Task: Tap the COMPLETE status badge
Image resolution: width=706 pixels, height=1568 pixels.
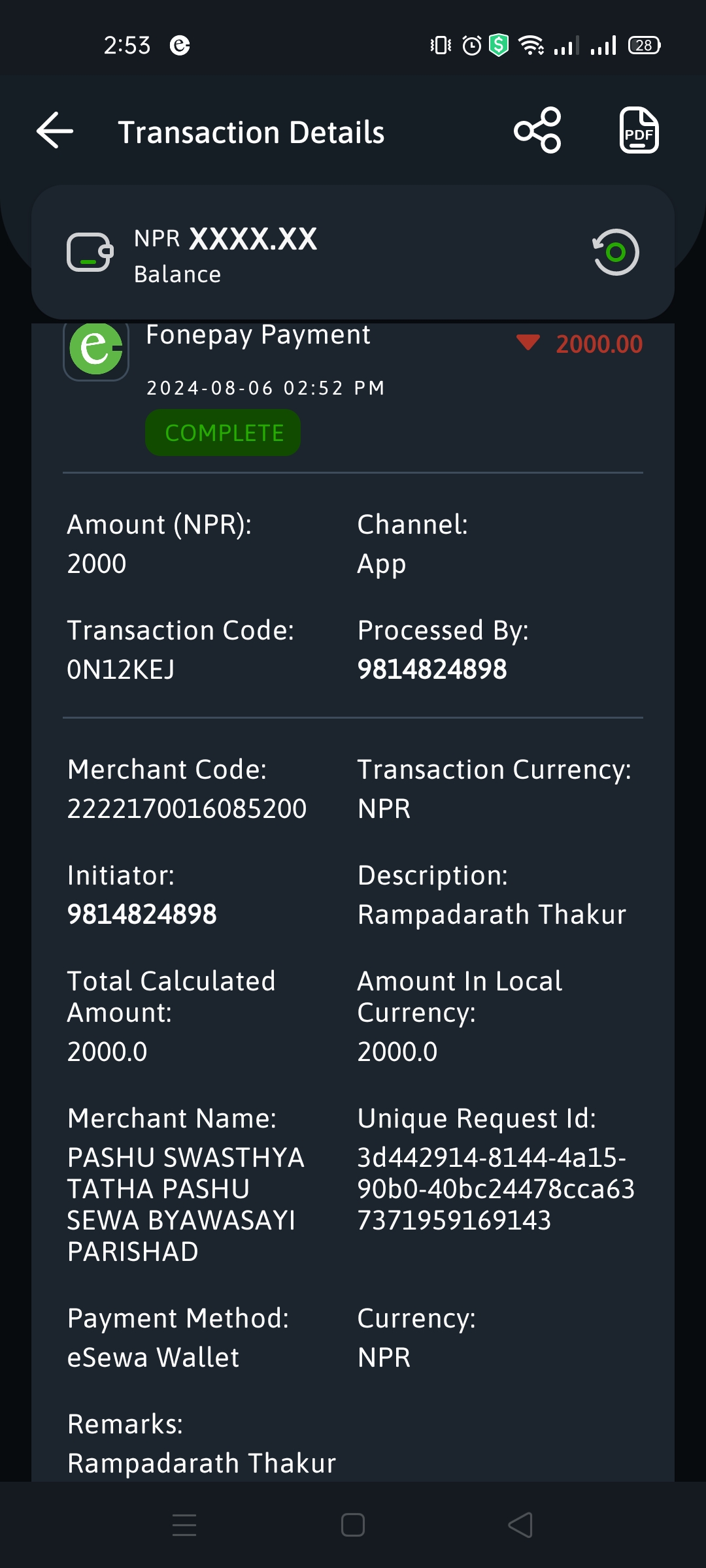Action: [223, 433]
